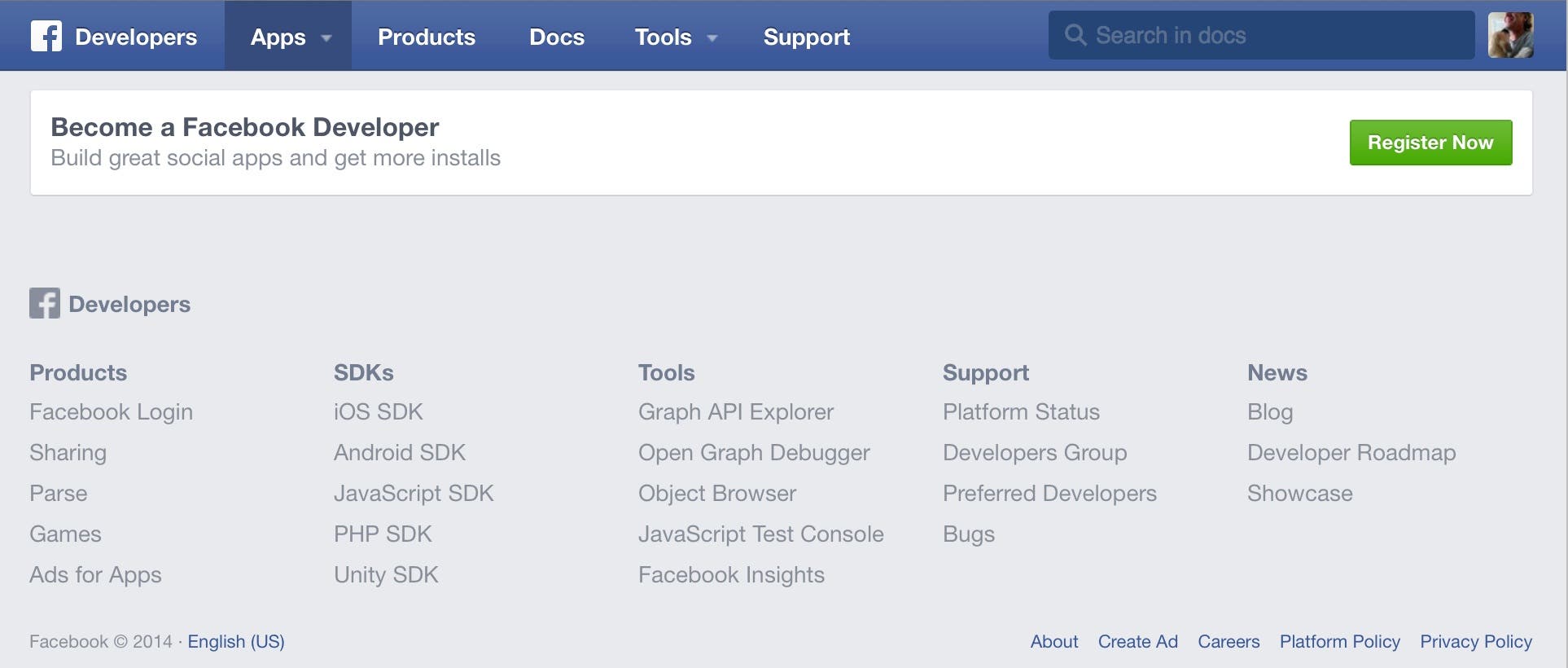Open Docs in the top navigation
The height and width of the screenshot is (668, 1568).
tap(557, 37)
